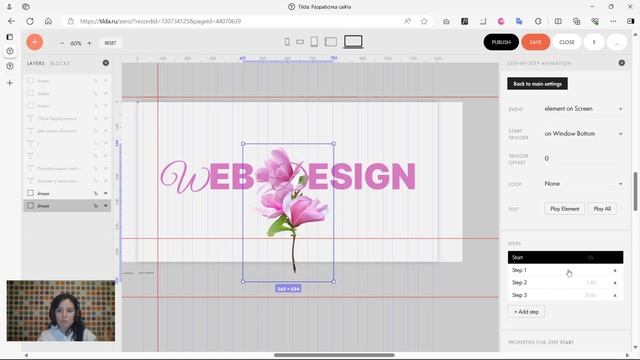Open browser settings and more menu
Screen dimensions: 640x360
click(x=613, y=21)
